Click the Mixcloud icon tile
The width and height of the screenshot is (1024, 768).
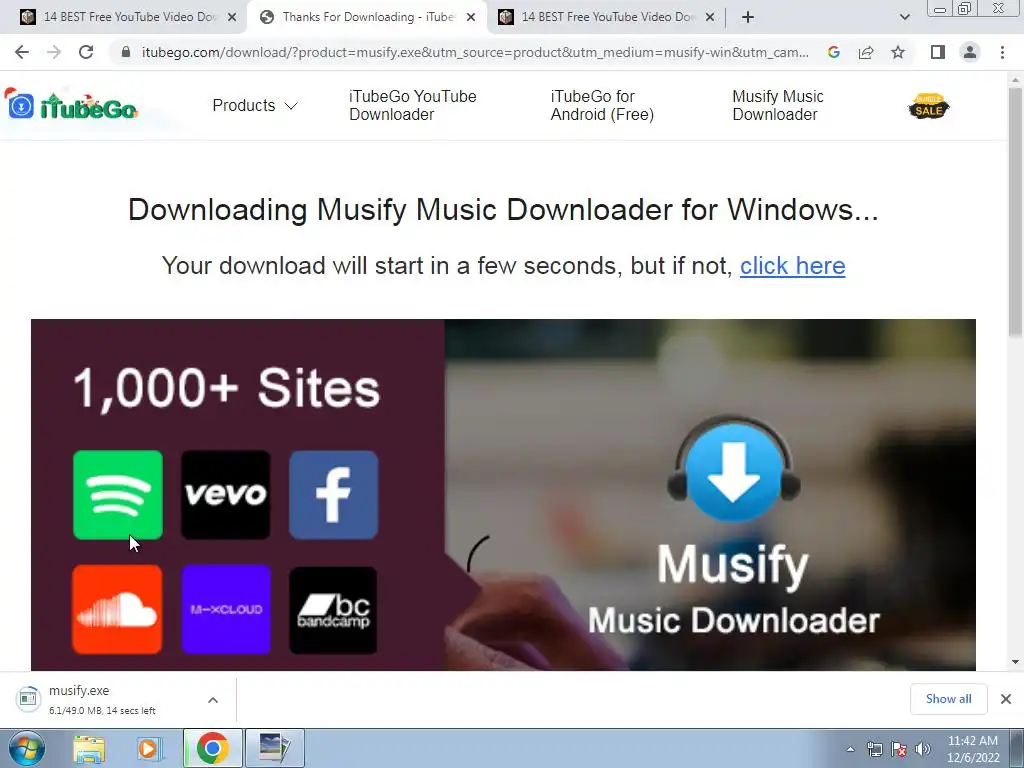click(226, 609)
